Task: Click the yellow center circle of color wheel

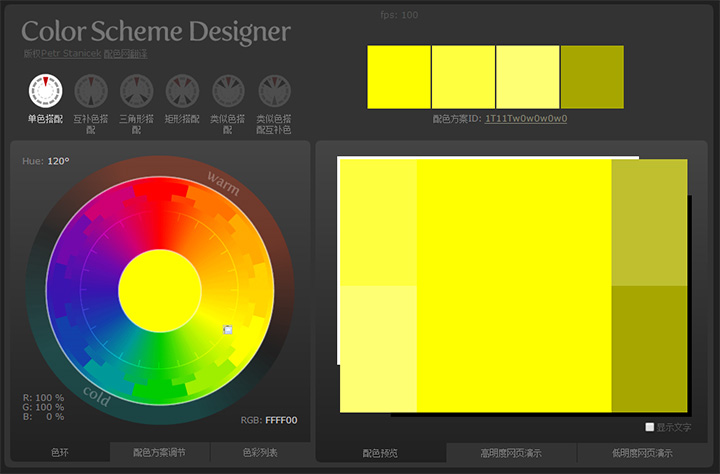Action: (160, 291)
